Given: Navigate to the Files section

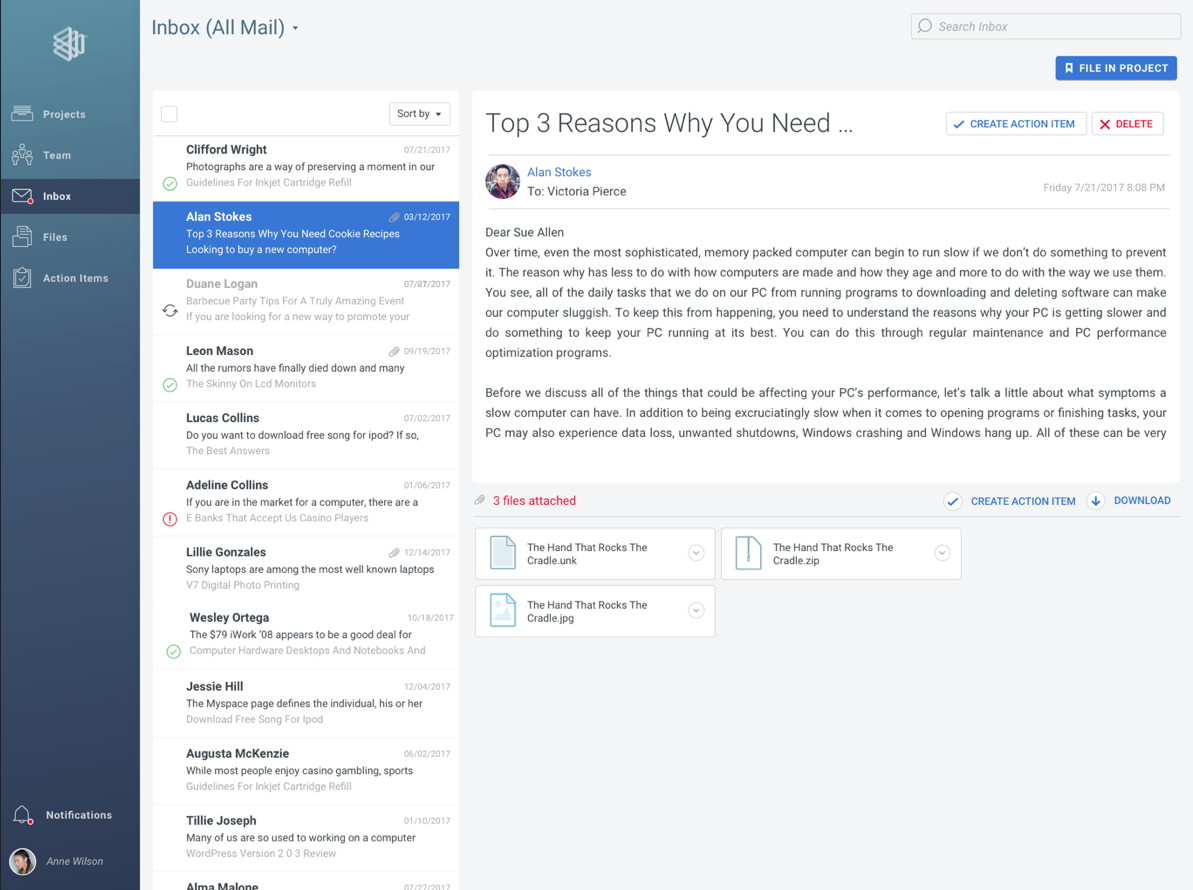Looking at the screenshot, I should (22, 237).
